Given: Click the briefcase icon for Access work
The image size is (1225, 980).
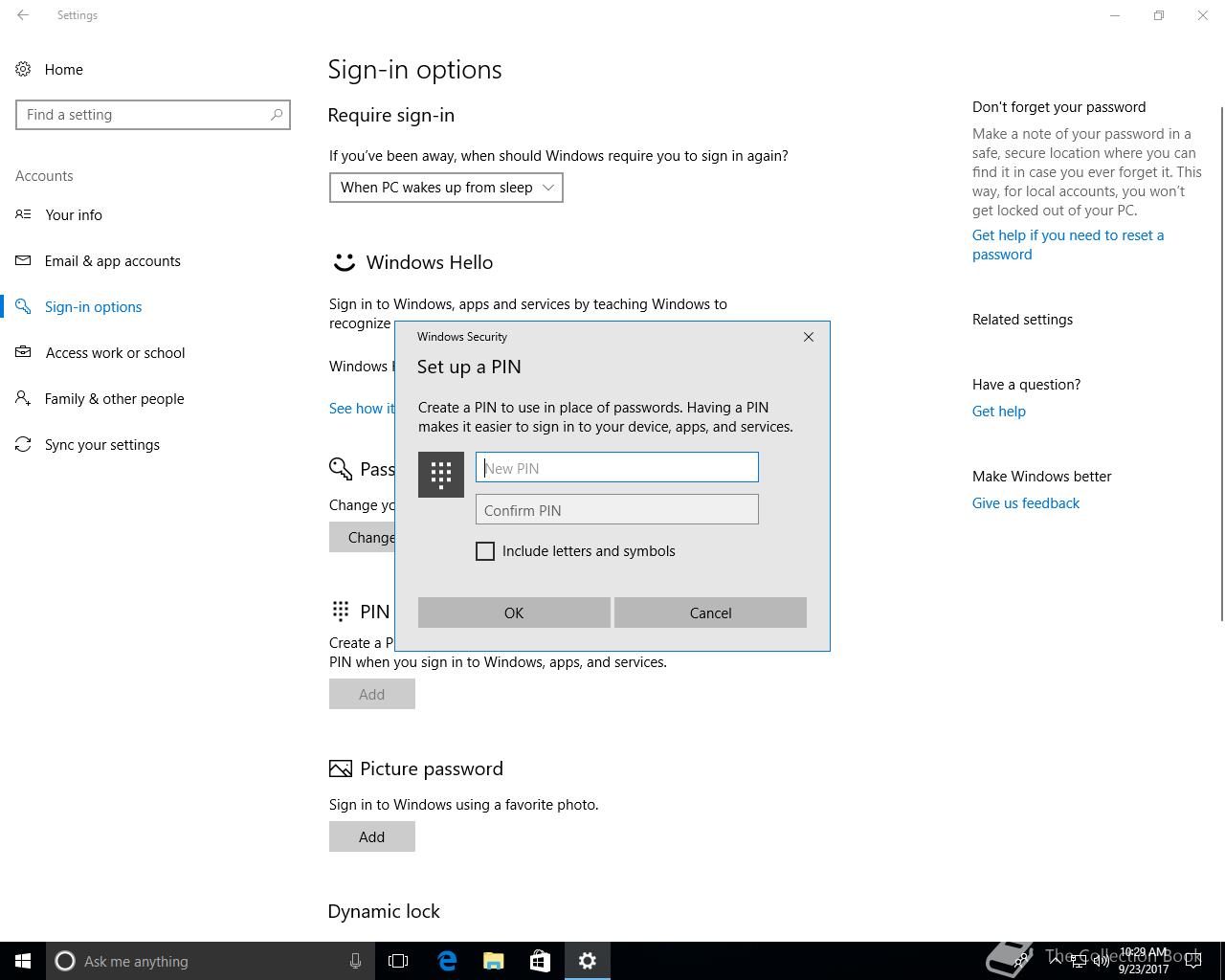Looking at the screenshot, I should (x=23, y=352).
